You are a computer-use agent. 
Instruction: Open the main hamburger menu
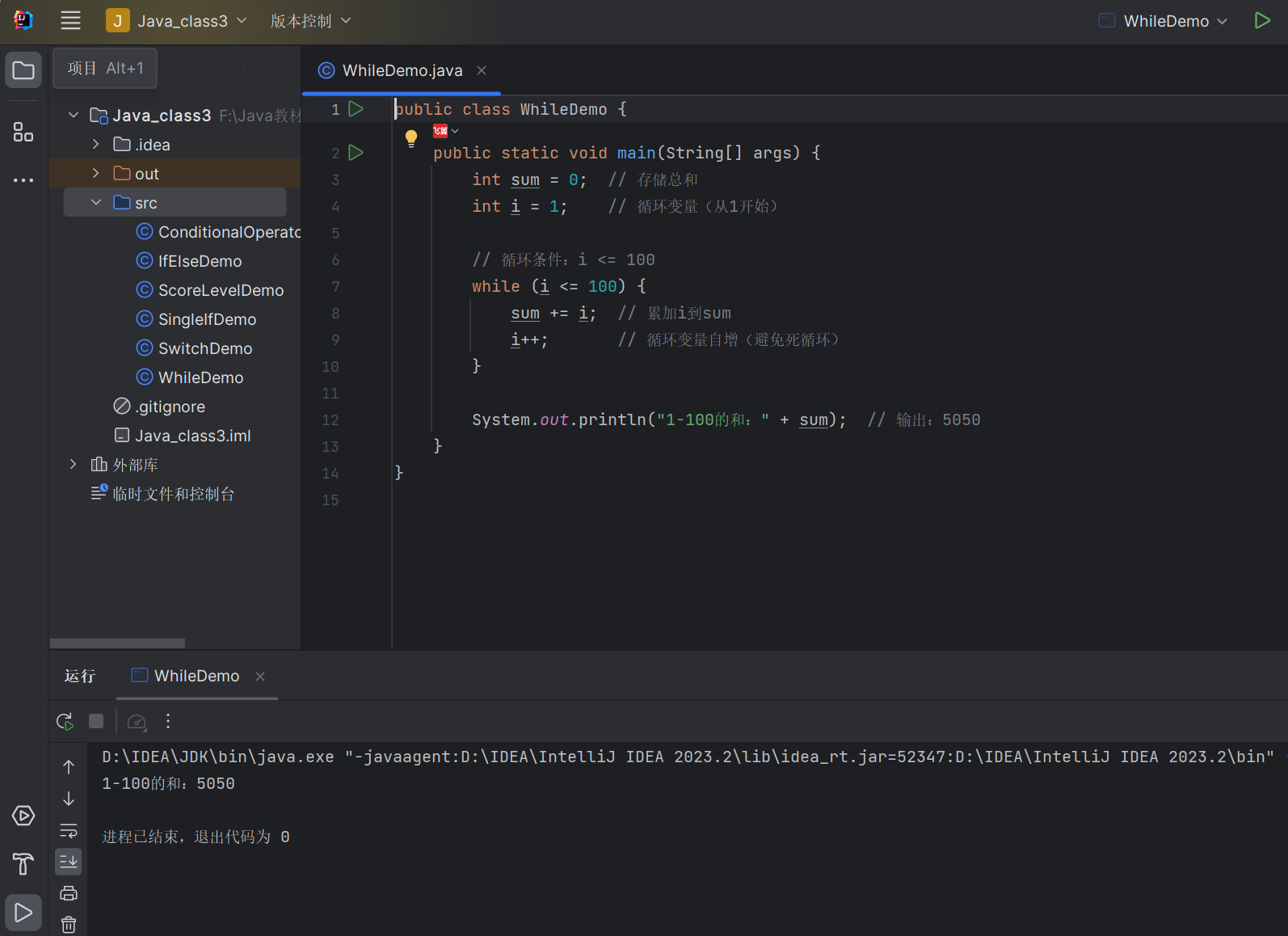click(70, 21)
